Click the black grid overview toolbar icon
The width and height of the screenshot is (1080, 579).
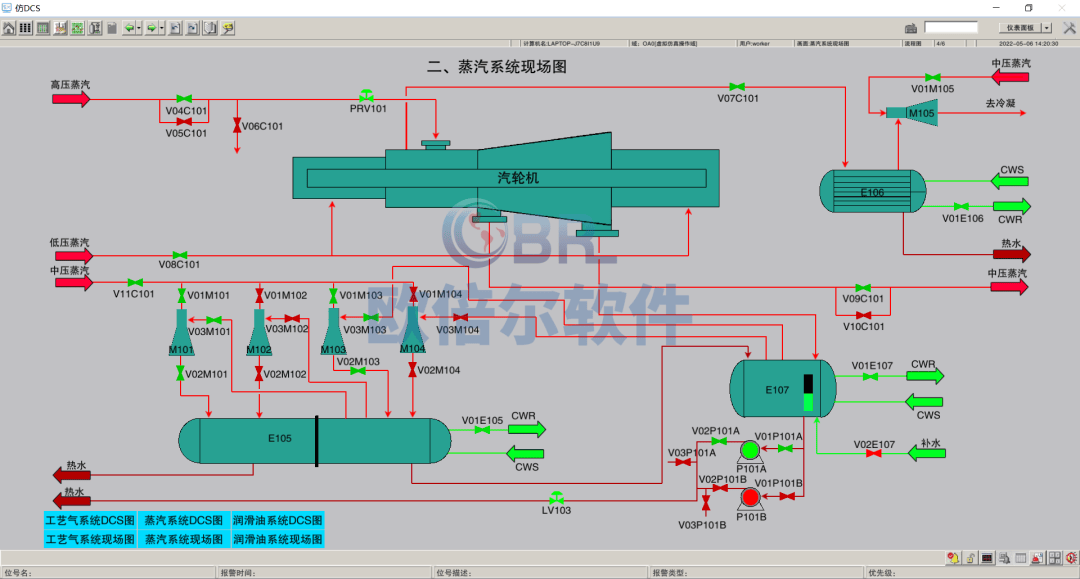click(x=25, y=28)
